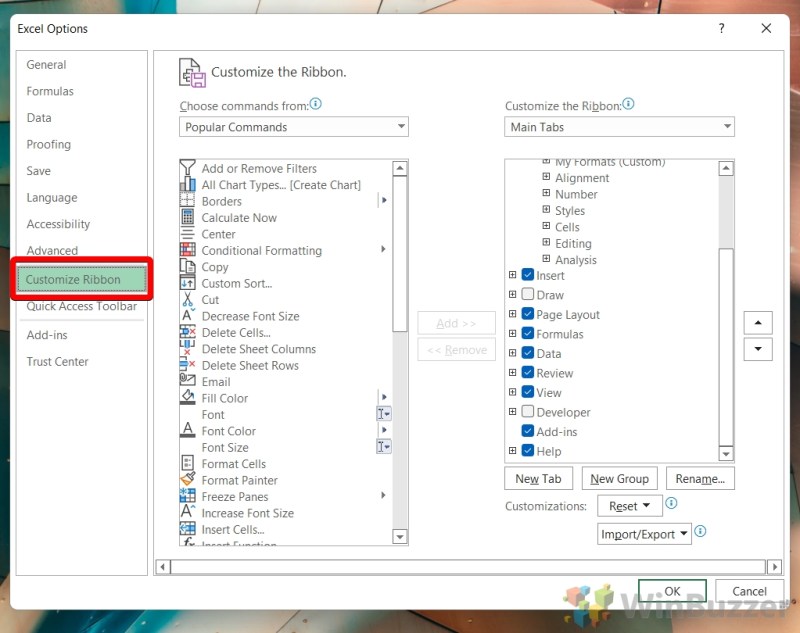Expand the Styles group node
This screenshot has width=800, height=633.
pyautogui.click(x=546, y=210)
